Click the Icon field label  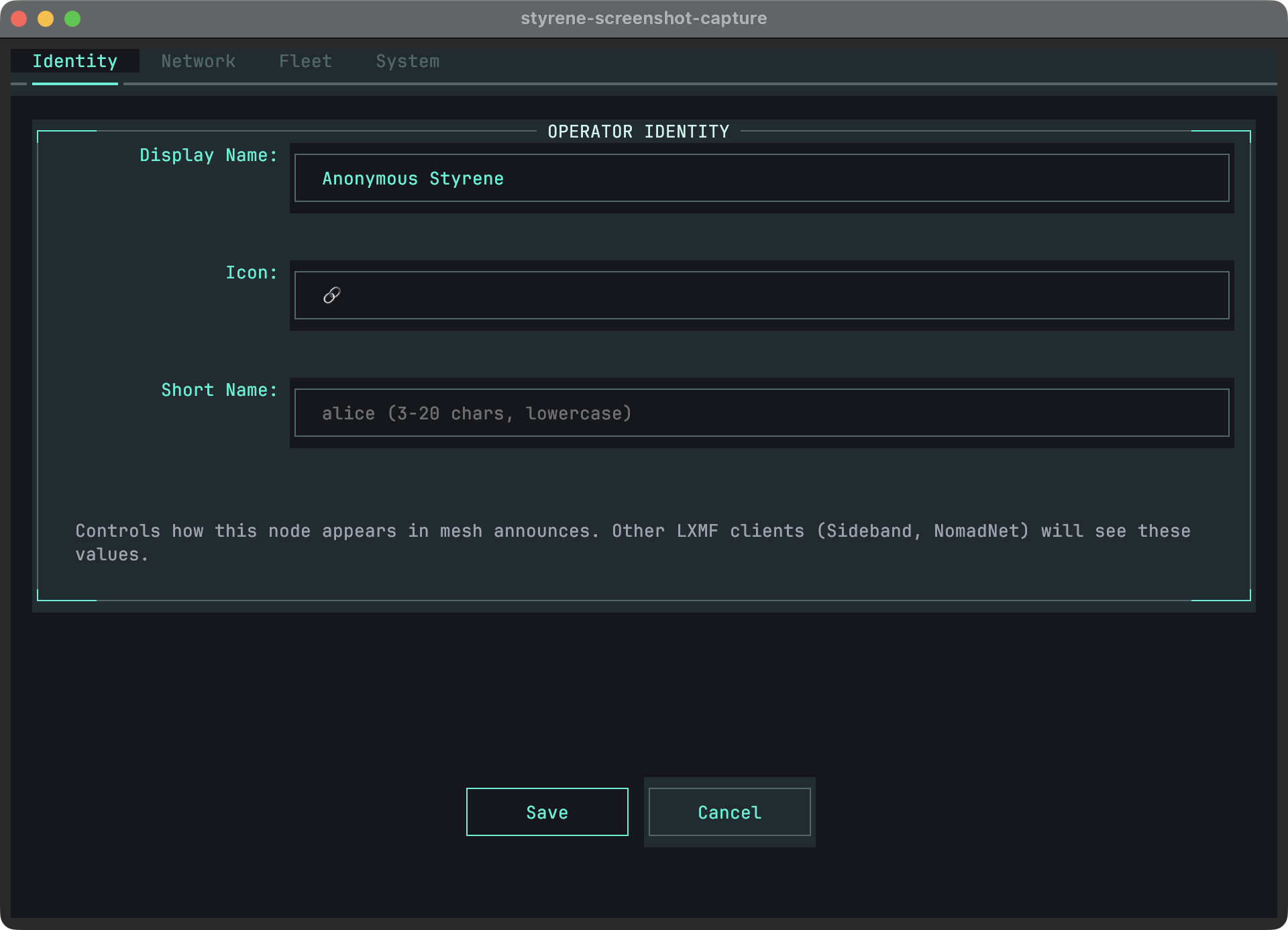point(251,272)
